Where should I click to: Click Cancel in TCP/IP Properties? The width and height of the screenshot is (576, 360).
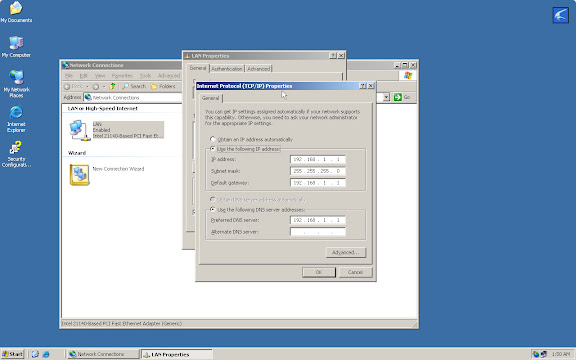pyautogui.click(x=355, y=272)
